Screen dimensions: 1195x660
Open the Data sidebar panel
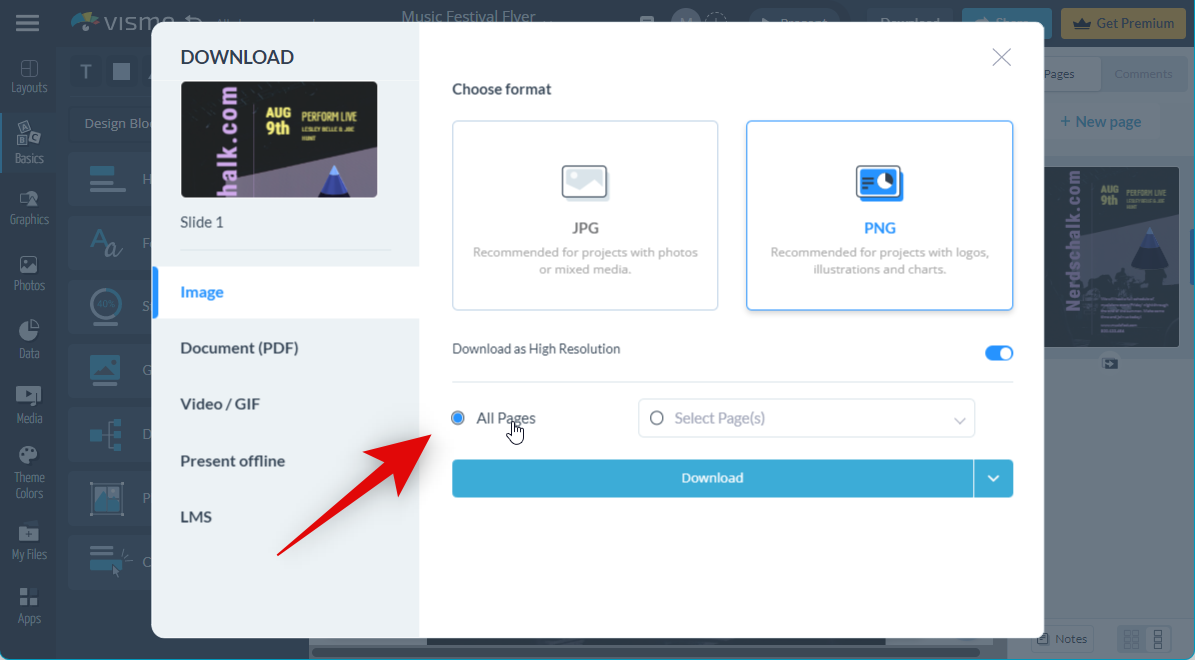(29, 340)
